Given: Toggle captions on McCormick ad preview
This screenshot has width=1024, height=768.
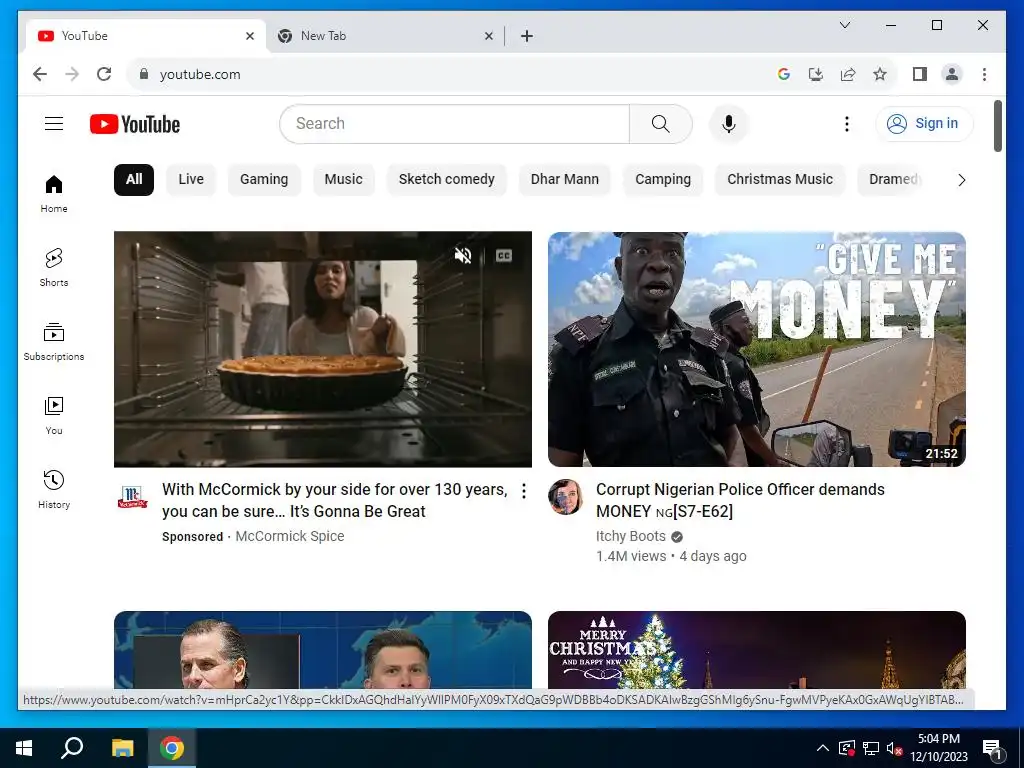Looking at the screenshot, I should coord(504,255).
